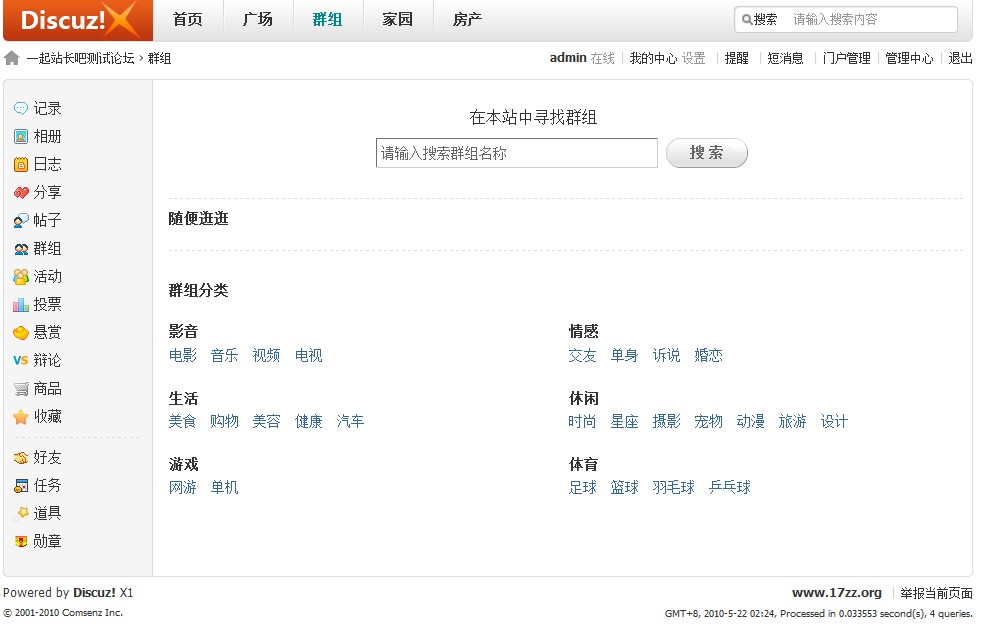
Task: Open the 汽车 group category
Action: pyautogui.click(x=350, y=421)
